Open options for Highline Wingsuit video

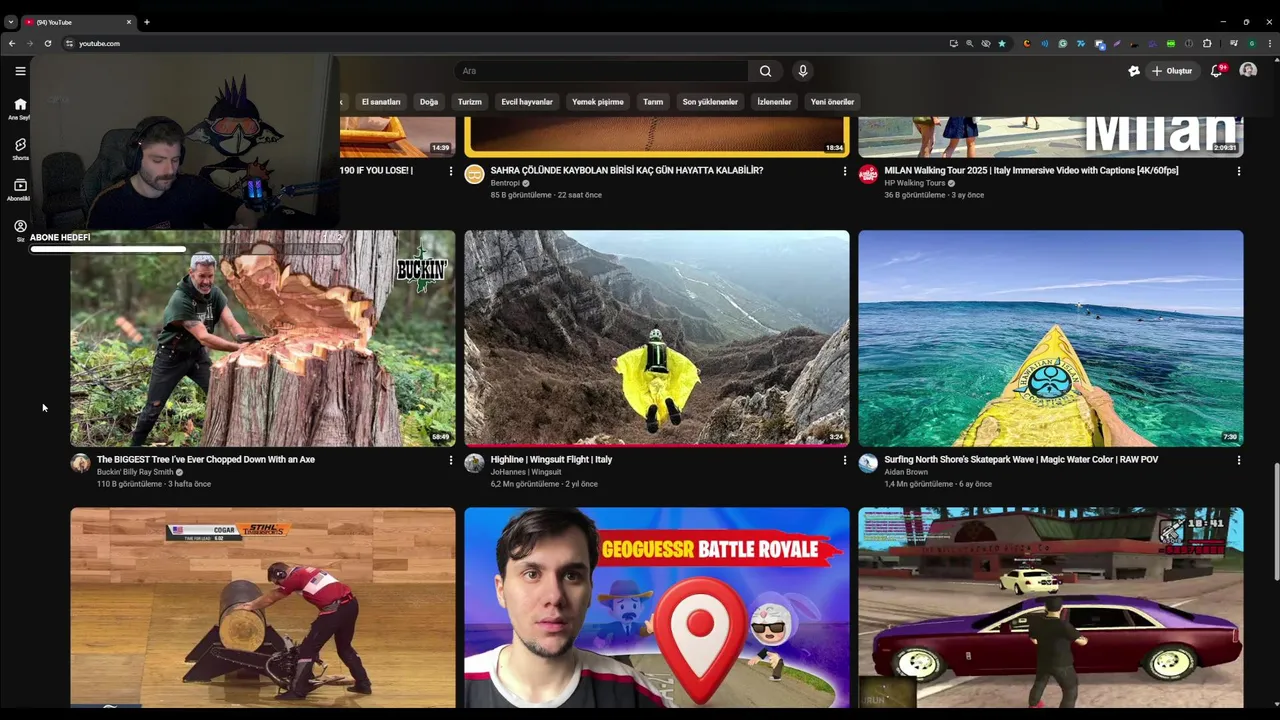pos(844,460)
